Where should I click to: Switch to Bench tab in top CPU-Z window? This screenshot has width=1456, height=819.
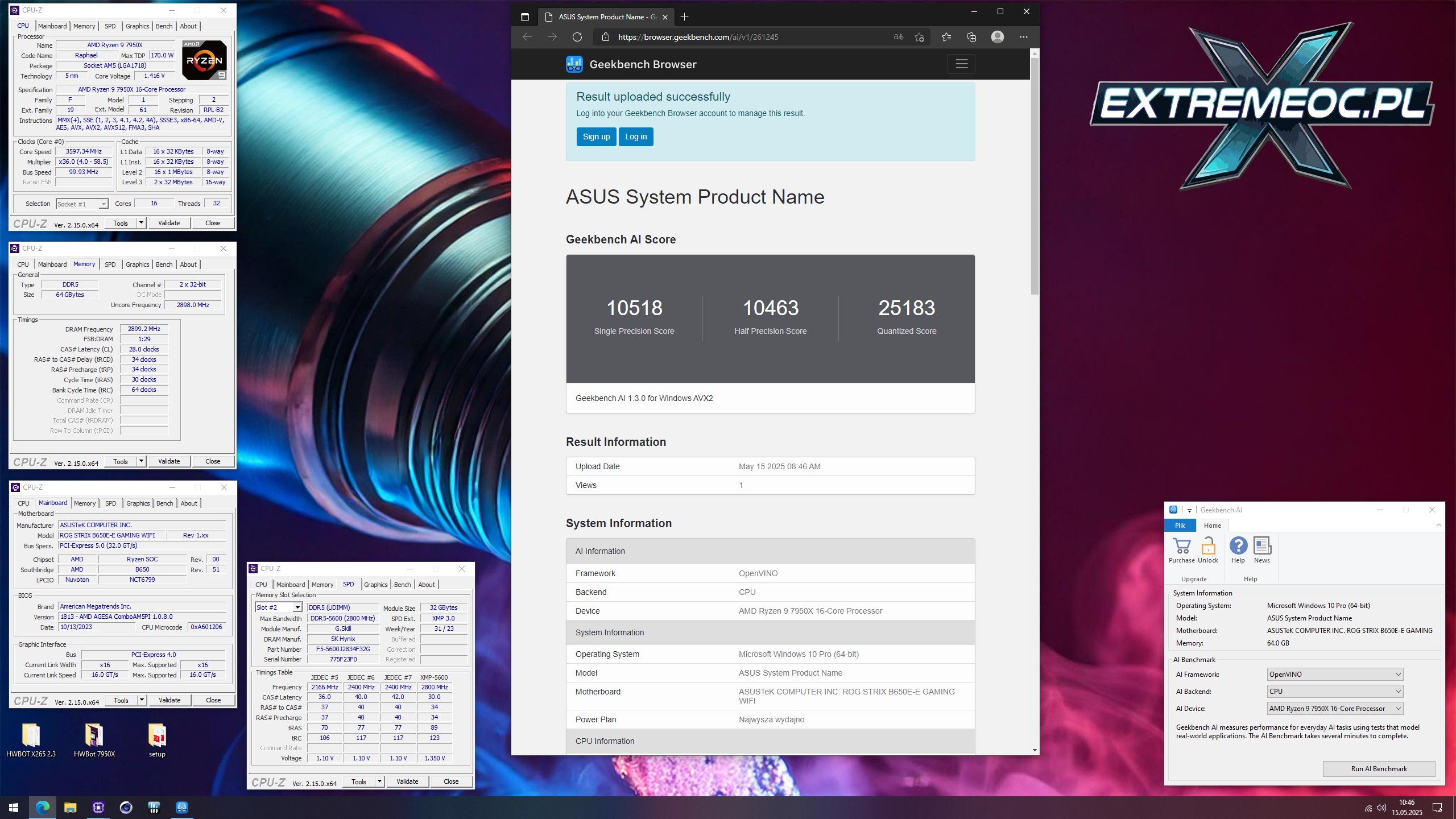(x=164, y=26)
